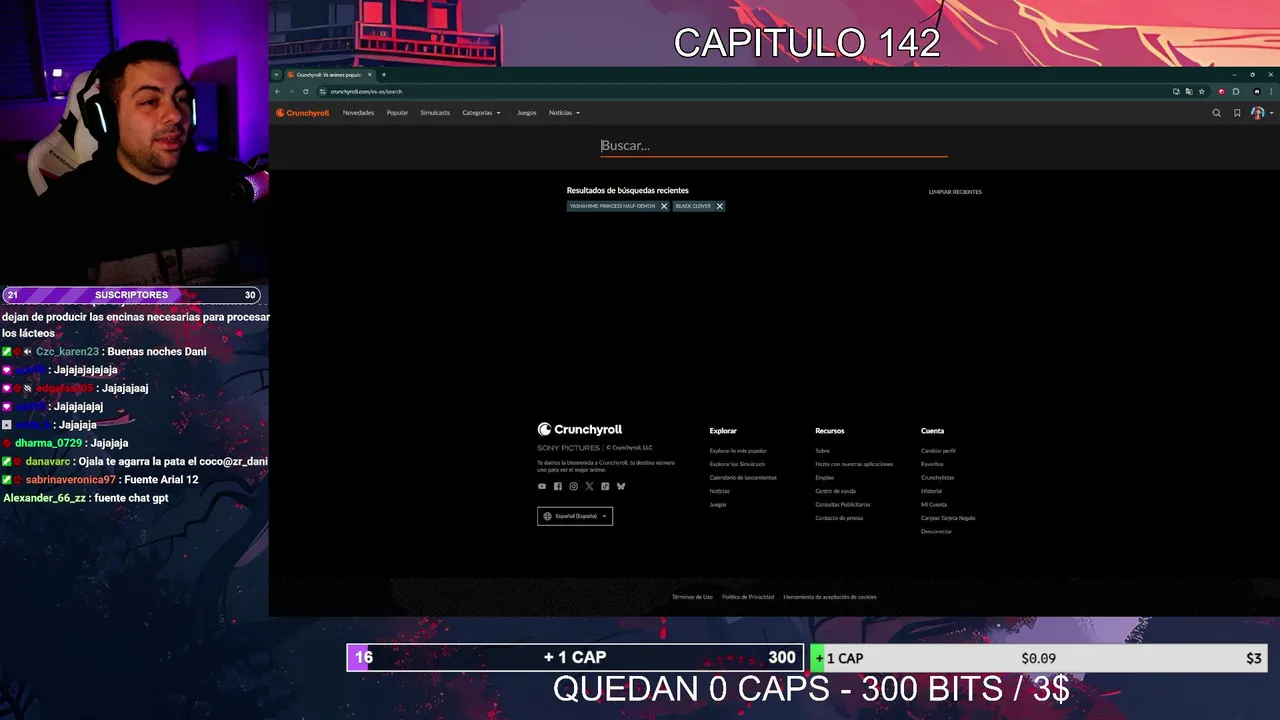Image resolution: width=1280 pixels, height=720 pixels.
Task: Open the browser extensions puzzle icon
Action: pyautogui.click(x=1236, y=91)
